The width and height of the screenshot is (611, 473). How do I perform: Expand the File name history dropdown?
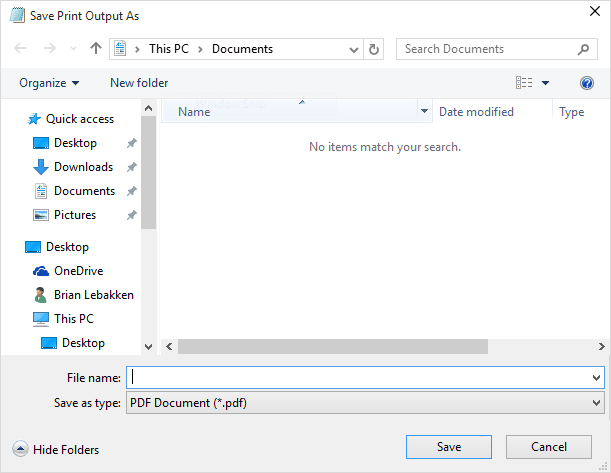click(597, 378)
